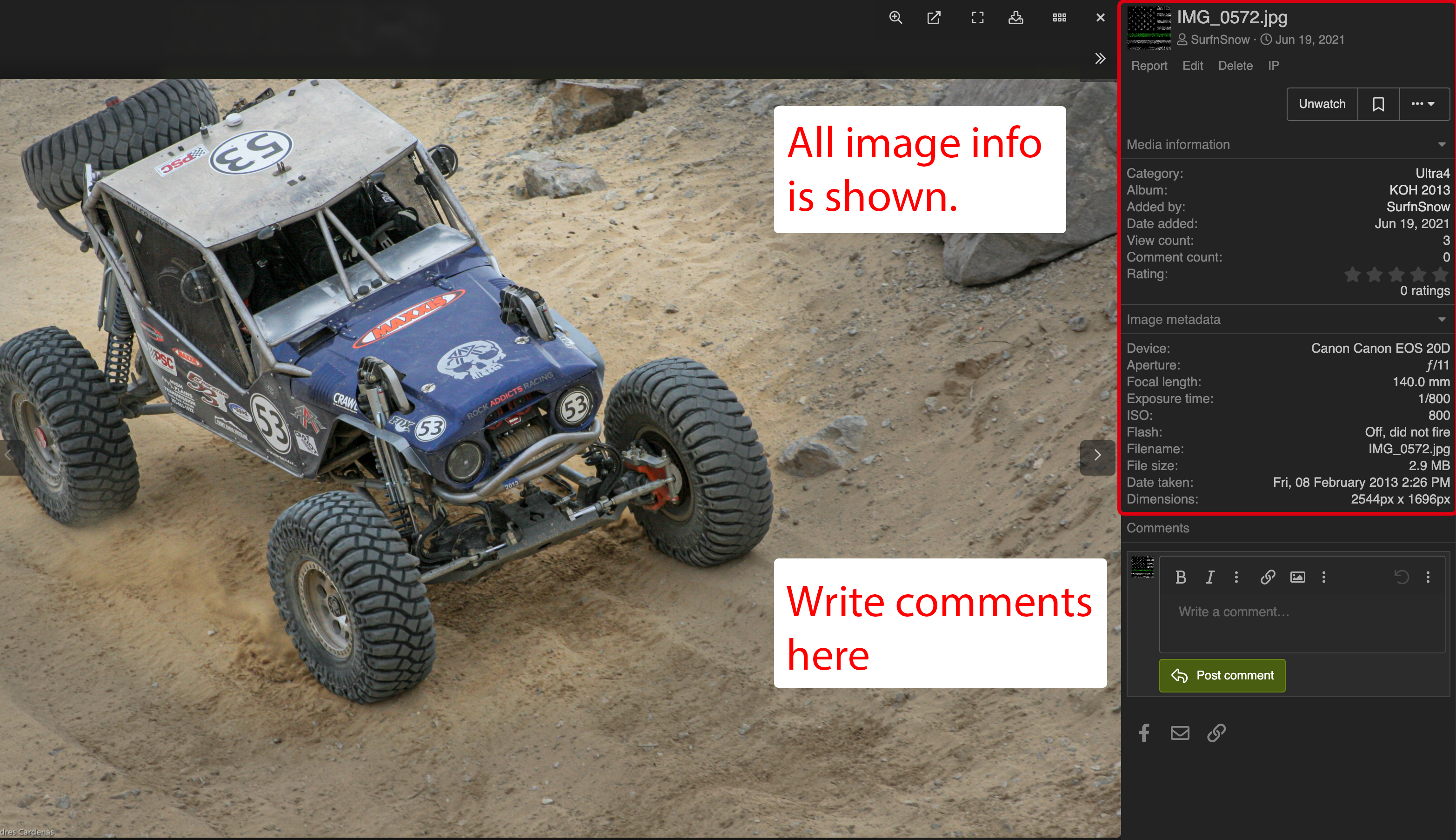Click the Delete link

pos(1235,66)
